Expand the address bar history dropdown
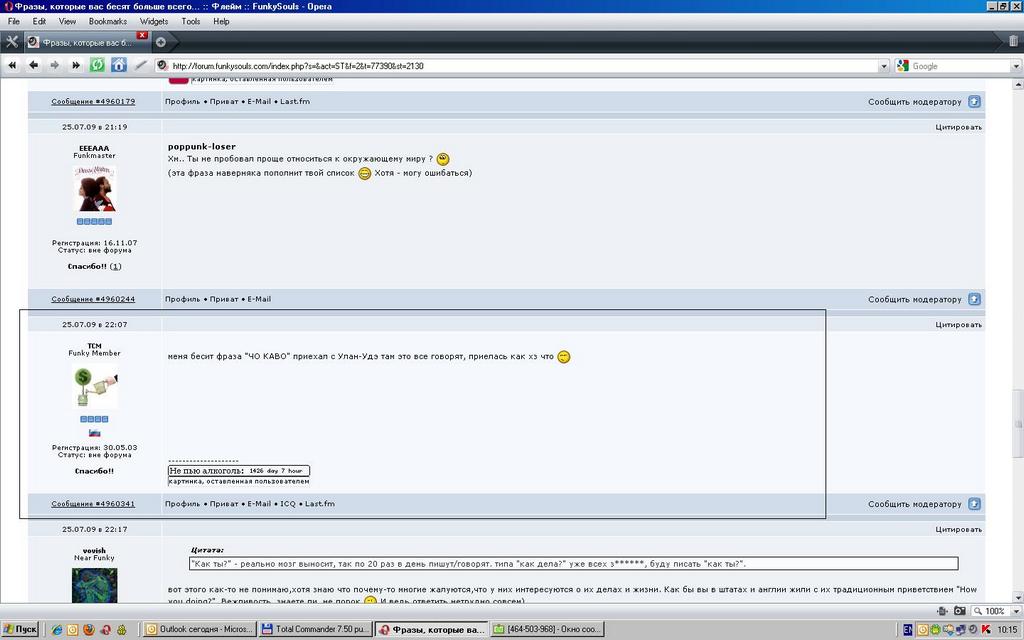 tap(883, 66)
